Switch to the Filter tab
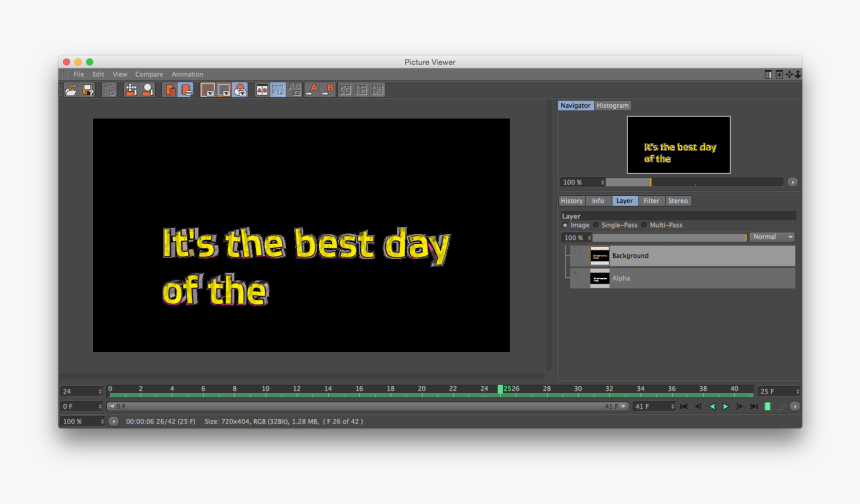Screen dimensions: 860x504 [651, 201]
